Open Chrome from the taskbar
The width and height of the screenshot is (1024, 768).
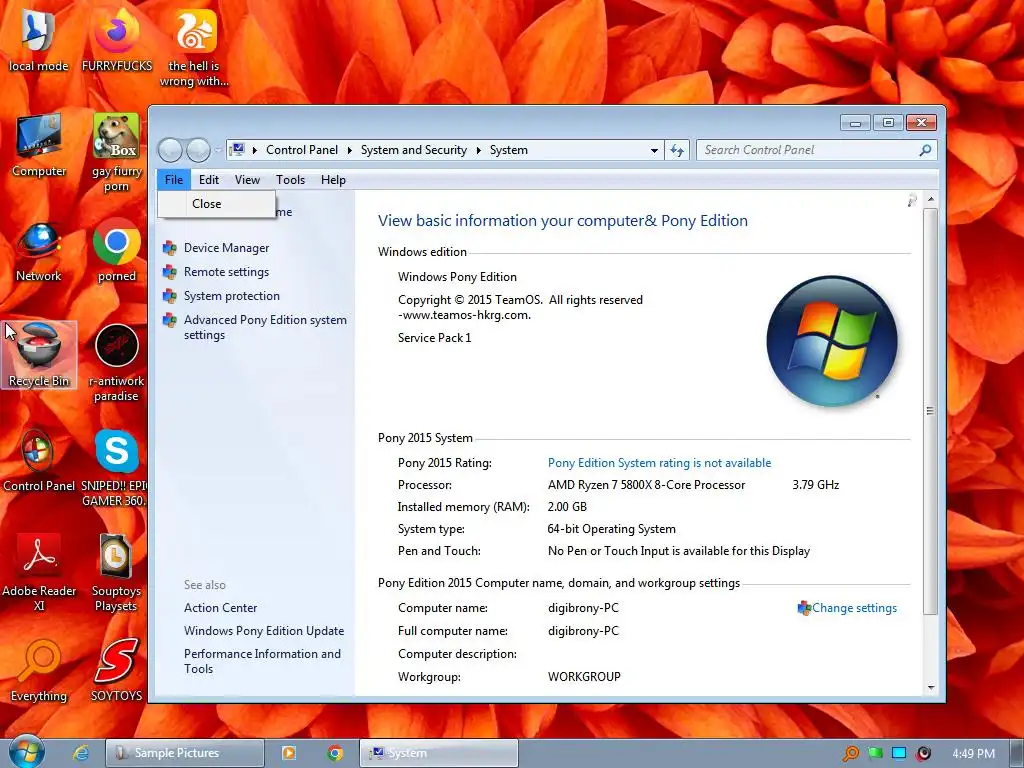click(x=335, y=753)
